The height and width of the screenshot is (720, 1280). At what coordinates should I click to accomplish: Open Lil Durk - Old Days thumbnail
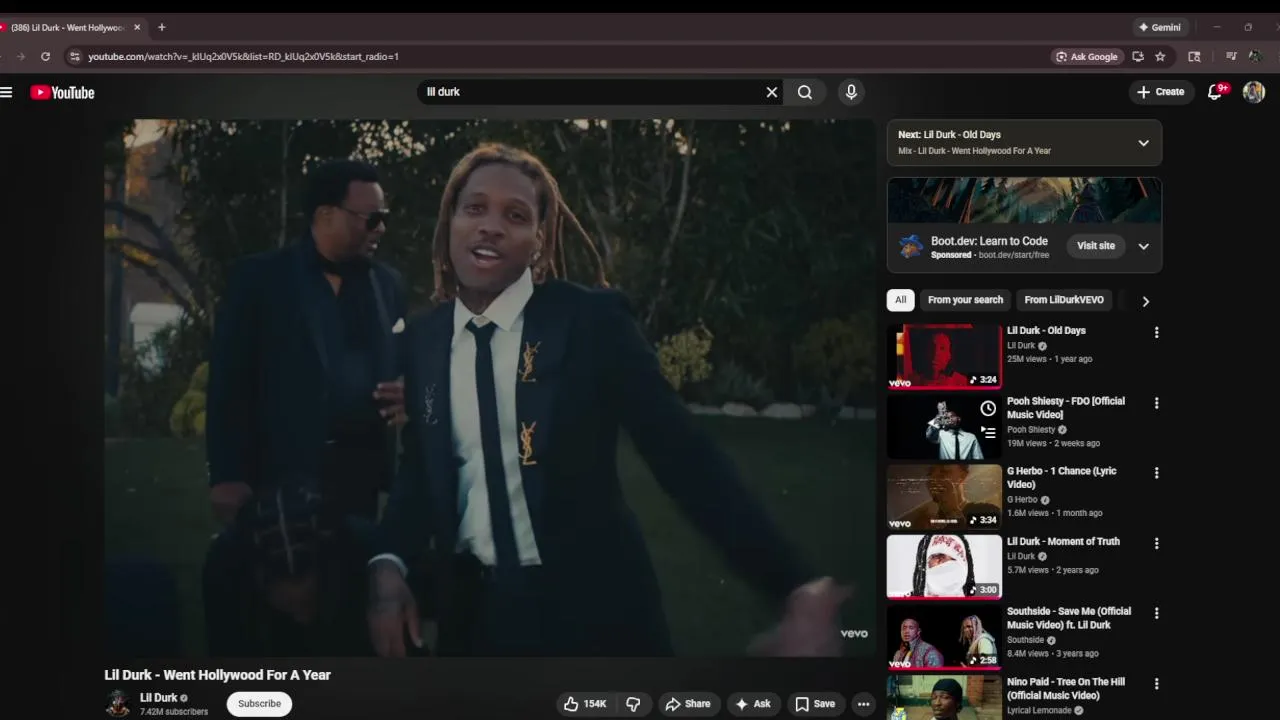point(944,355)
